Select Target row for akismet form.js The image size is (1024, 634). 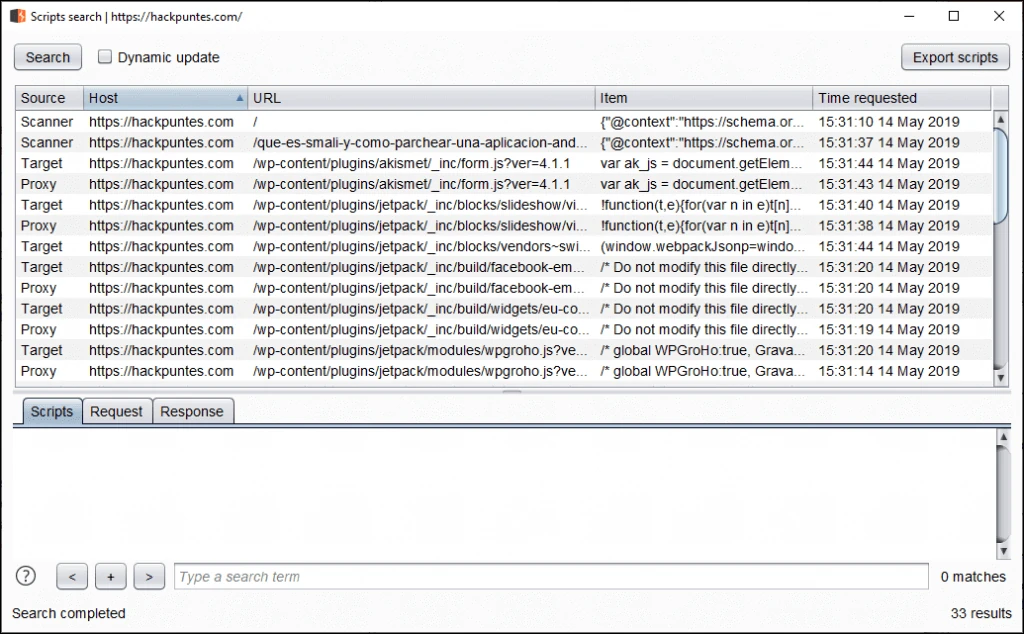pyautogui.click(x=504, y=164)
